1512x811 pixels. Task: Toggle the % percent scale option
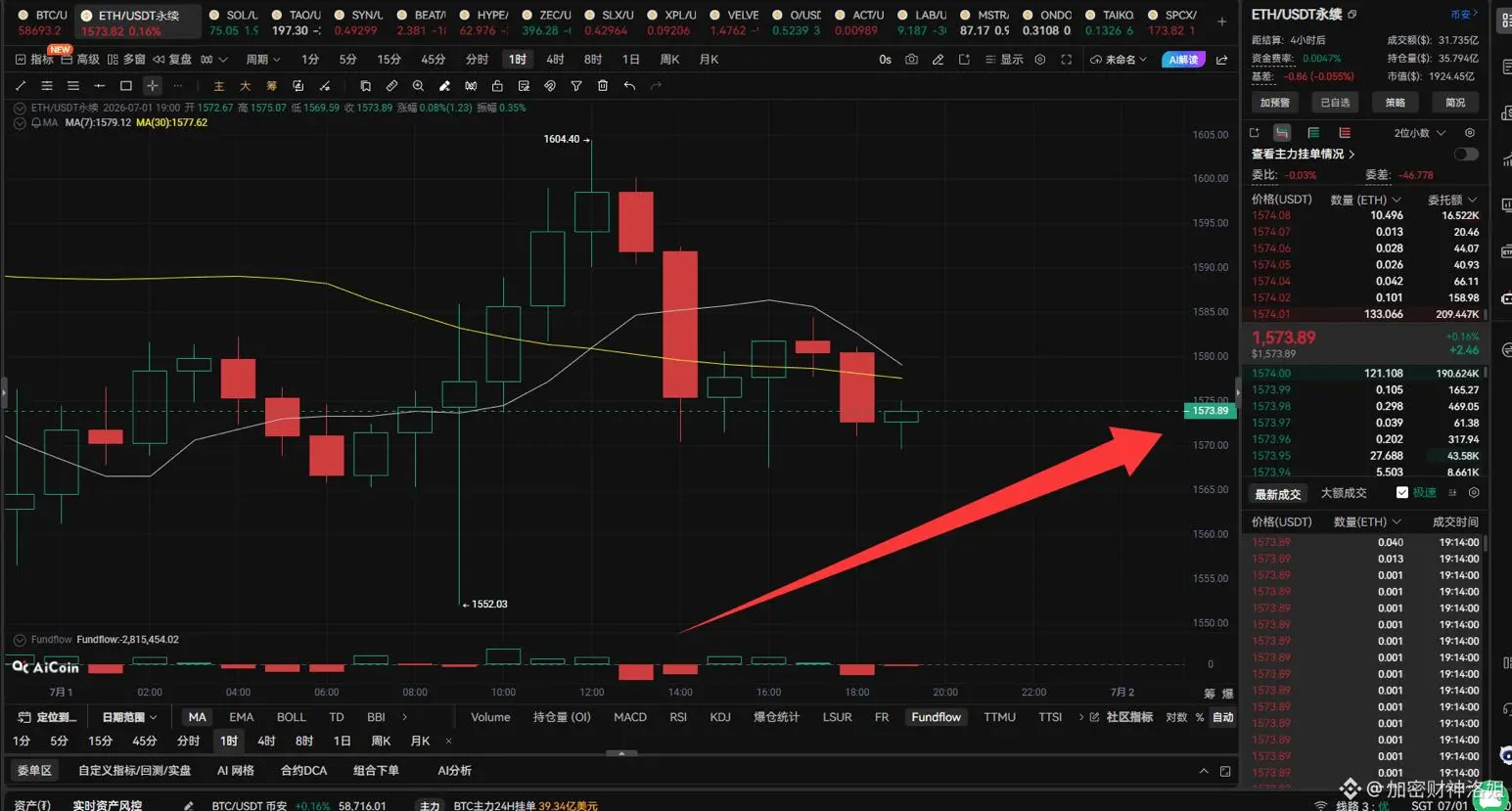point(1200,717)
